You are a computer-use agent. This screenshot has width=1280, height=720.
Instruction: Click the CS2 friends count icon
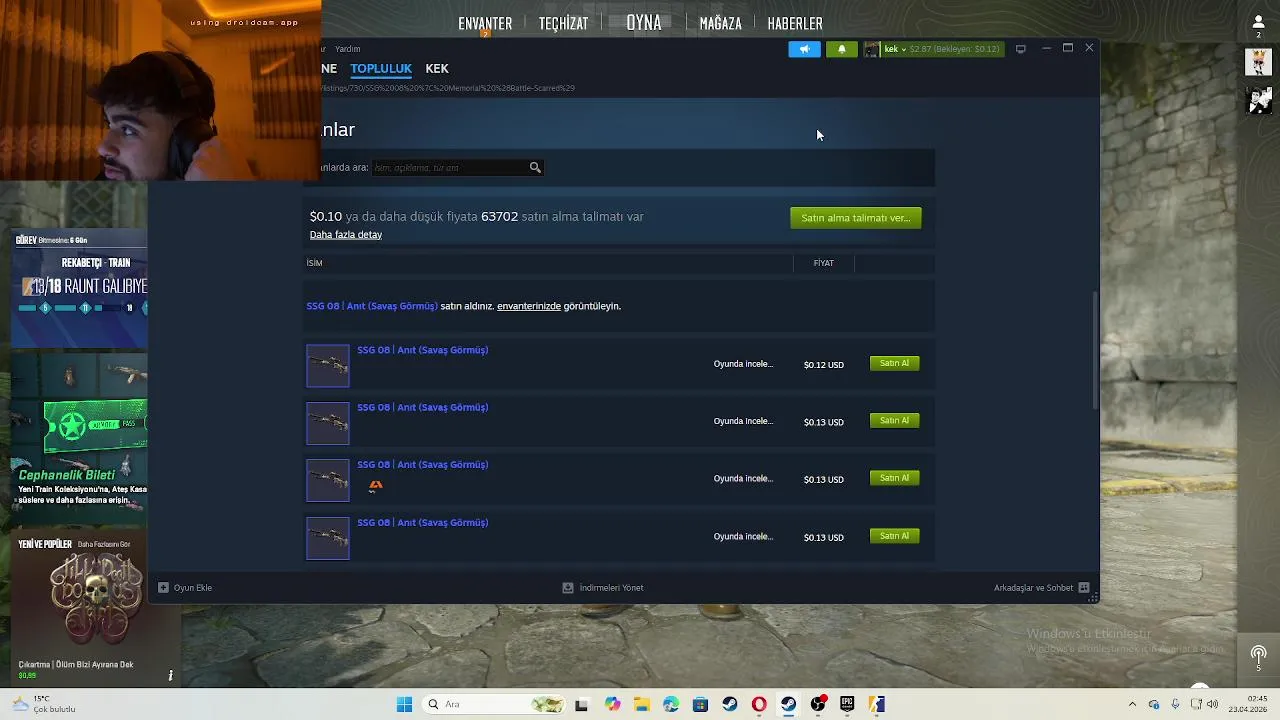click(1259, 26)
